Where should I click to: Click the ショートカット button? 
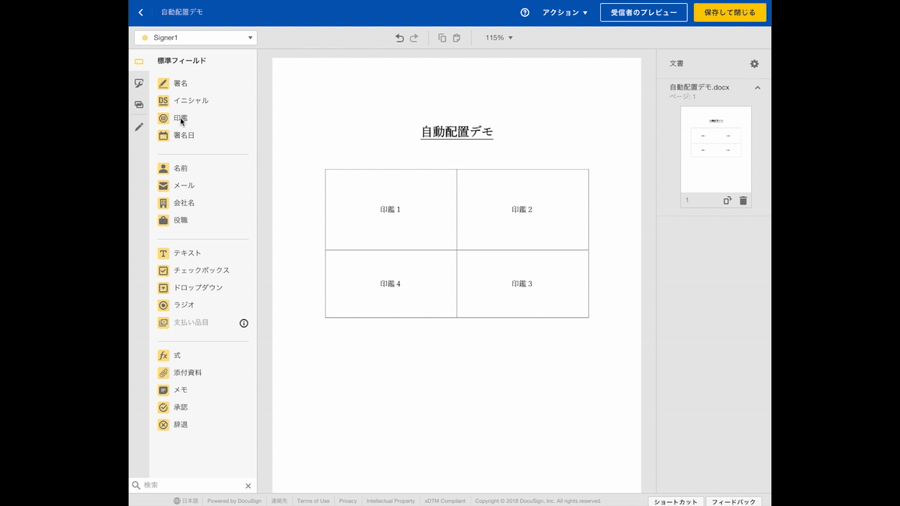(x=676, y=501)
